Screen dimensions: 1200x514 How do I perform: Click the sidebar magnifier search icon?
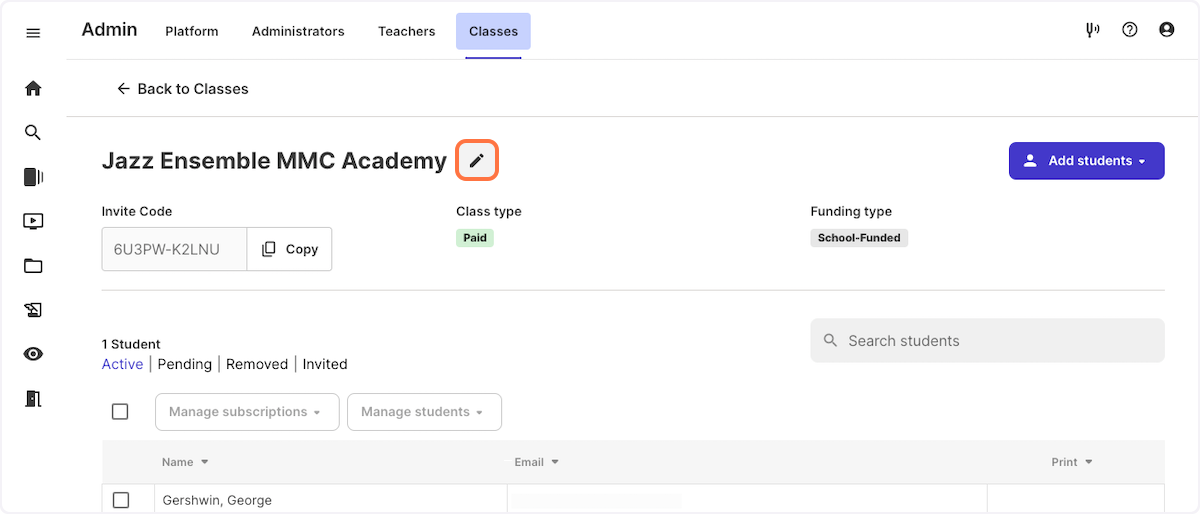[33, 132]
